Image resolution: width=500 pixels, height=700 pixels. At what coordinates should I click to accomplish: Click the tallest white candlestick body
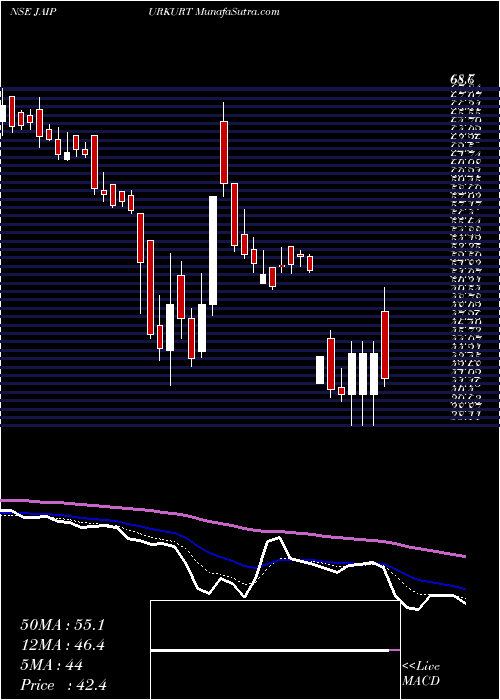[x=213, y=250]
